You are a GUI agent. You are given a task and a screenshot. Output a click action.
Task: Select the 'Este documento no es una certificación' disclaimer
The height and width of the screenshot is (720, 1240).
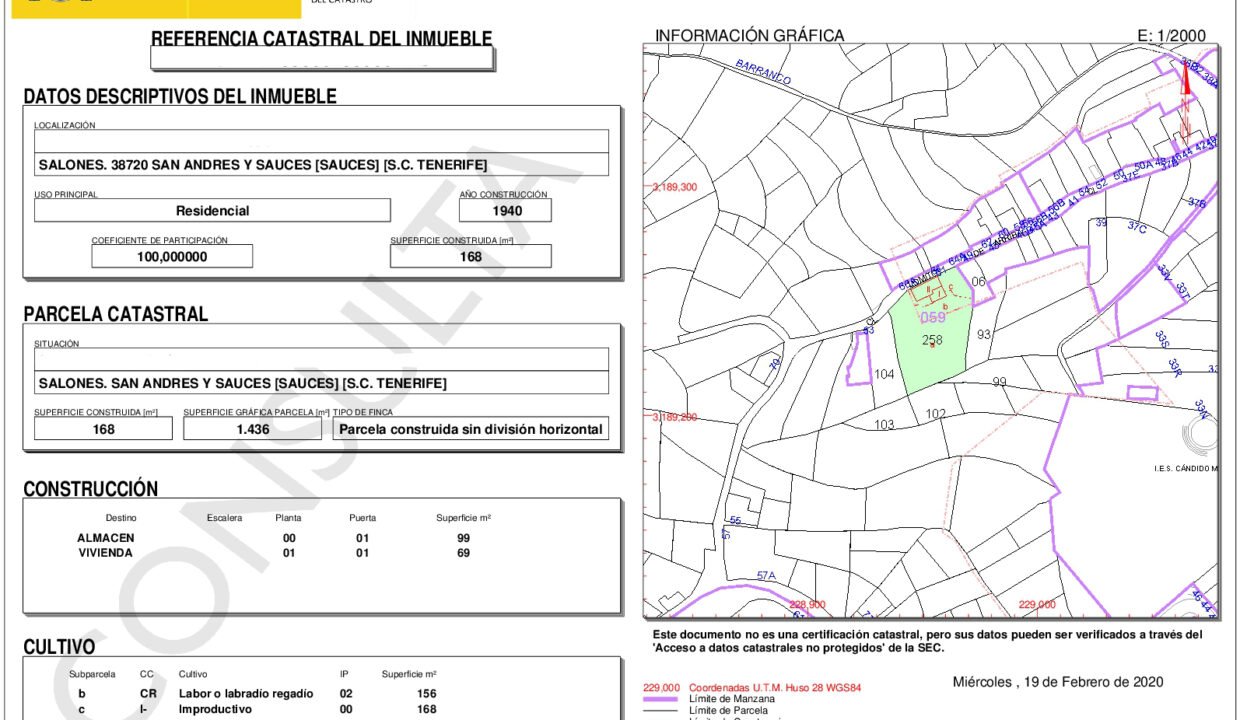928,641
